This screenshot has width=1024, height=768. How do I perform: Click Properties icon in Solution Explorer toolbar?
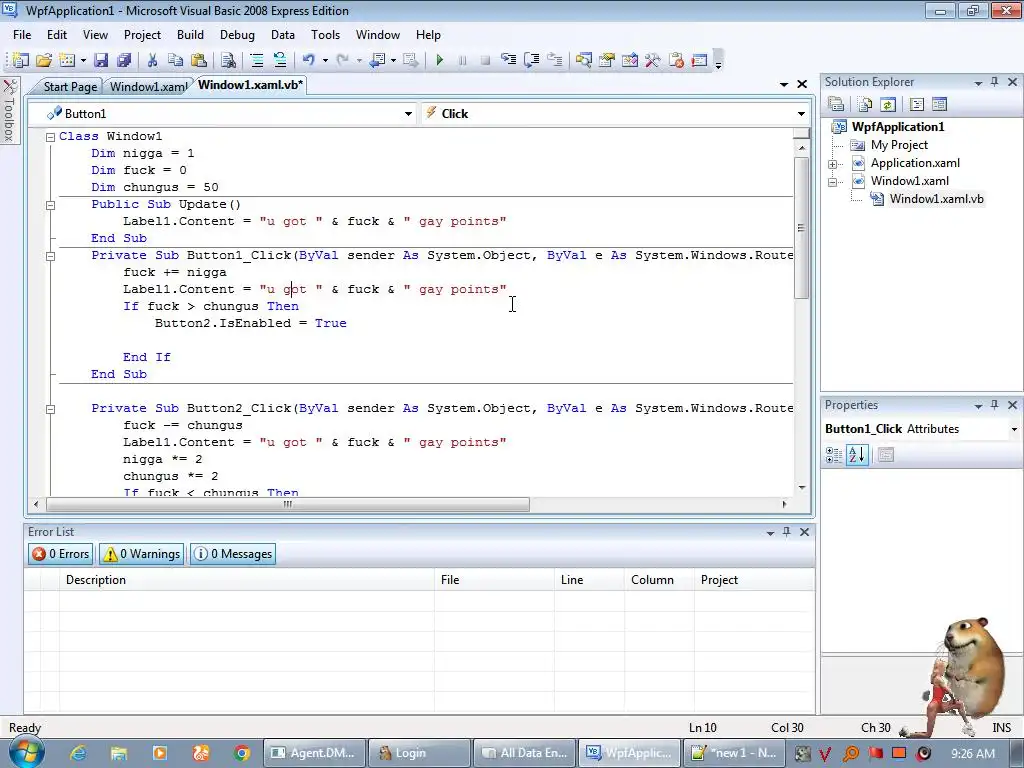coord(836,104)
